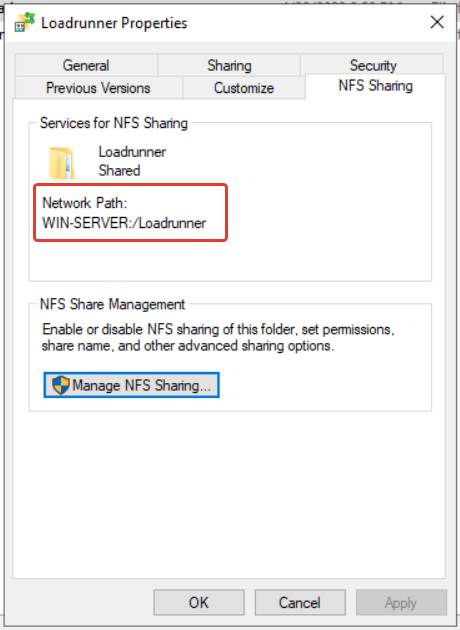The width and height of the screenshot is (460, 630).
Task: Click the WIN-SERVER:/Loadrunner network path text
Action: (x=124, y=223)
